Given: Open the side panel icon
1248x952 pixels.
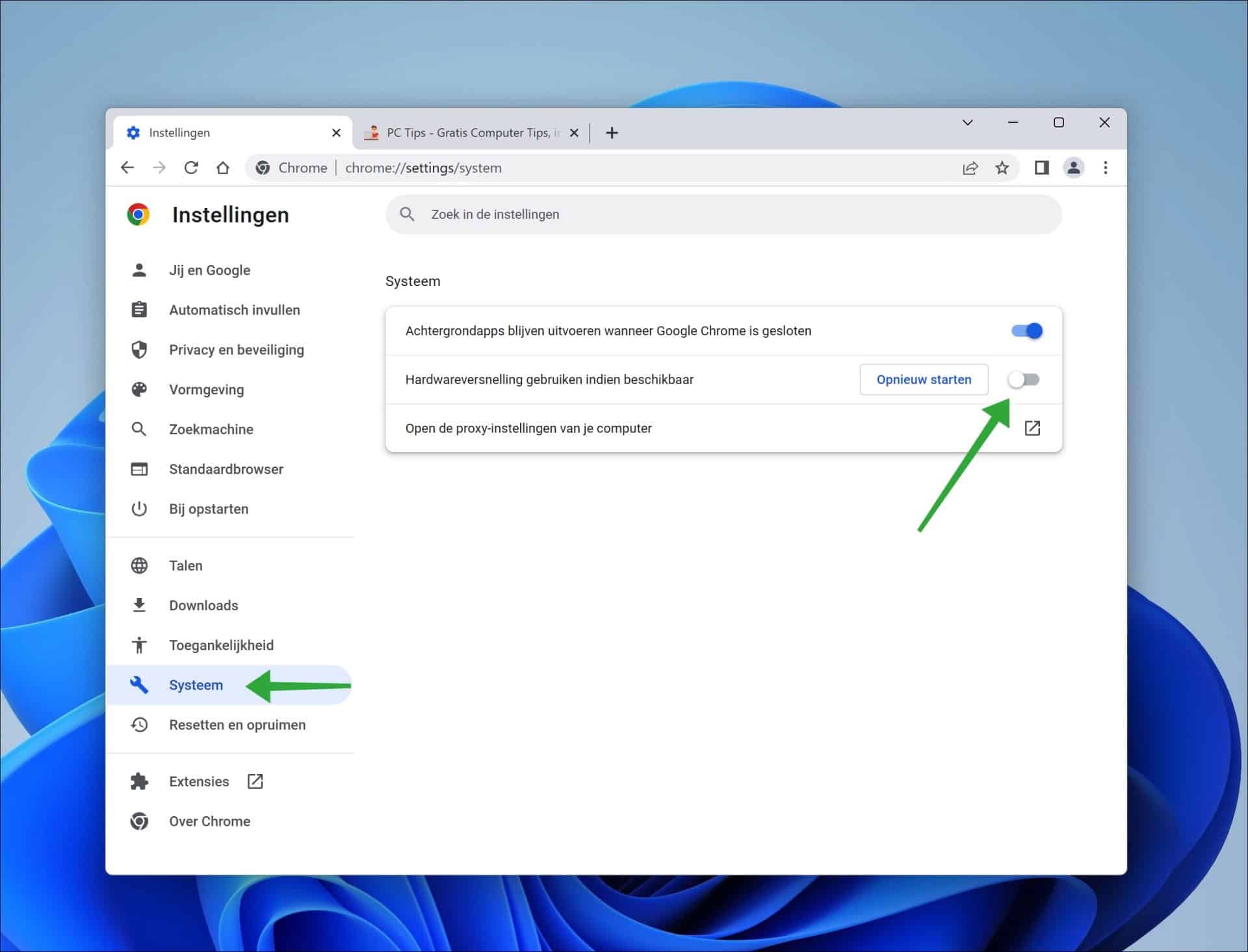Looking at the screenshot, I should (1041, 168).
